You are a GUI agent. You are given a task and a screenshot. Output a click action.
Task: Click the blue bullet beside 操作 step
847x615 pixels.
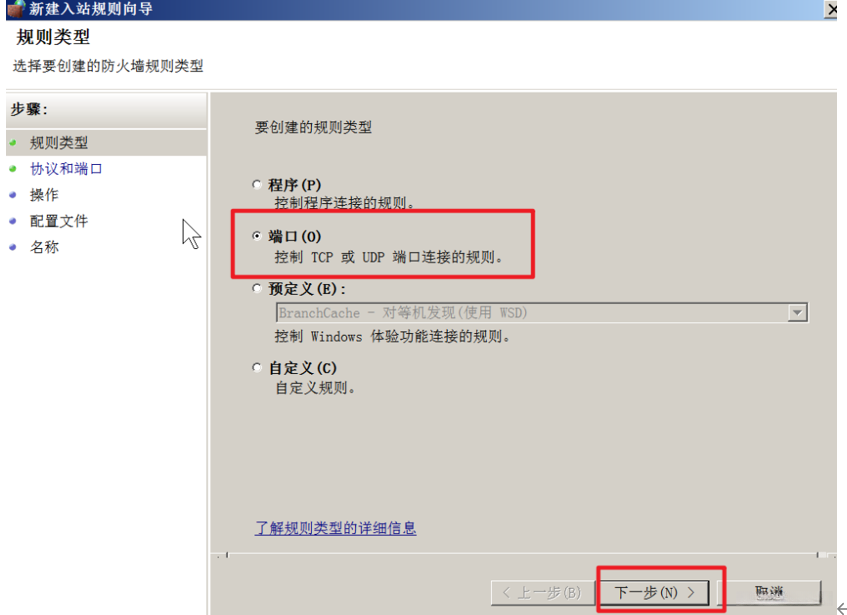coord(13,195)
